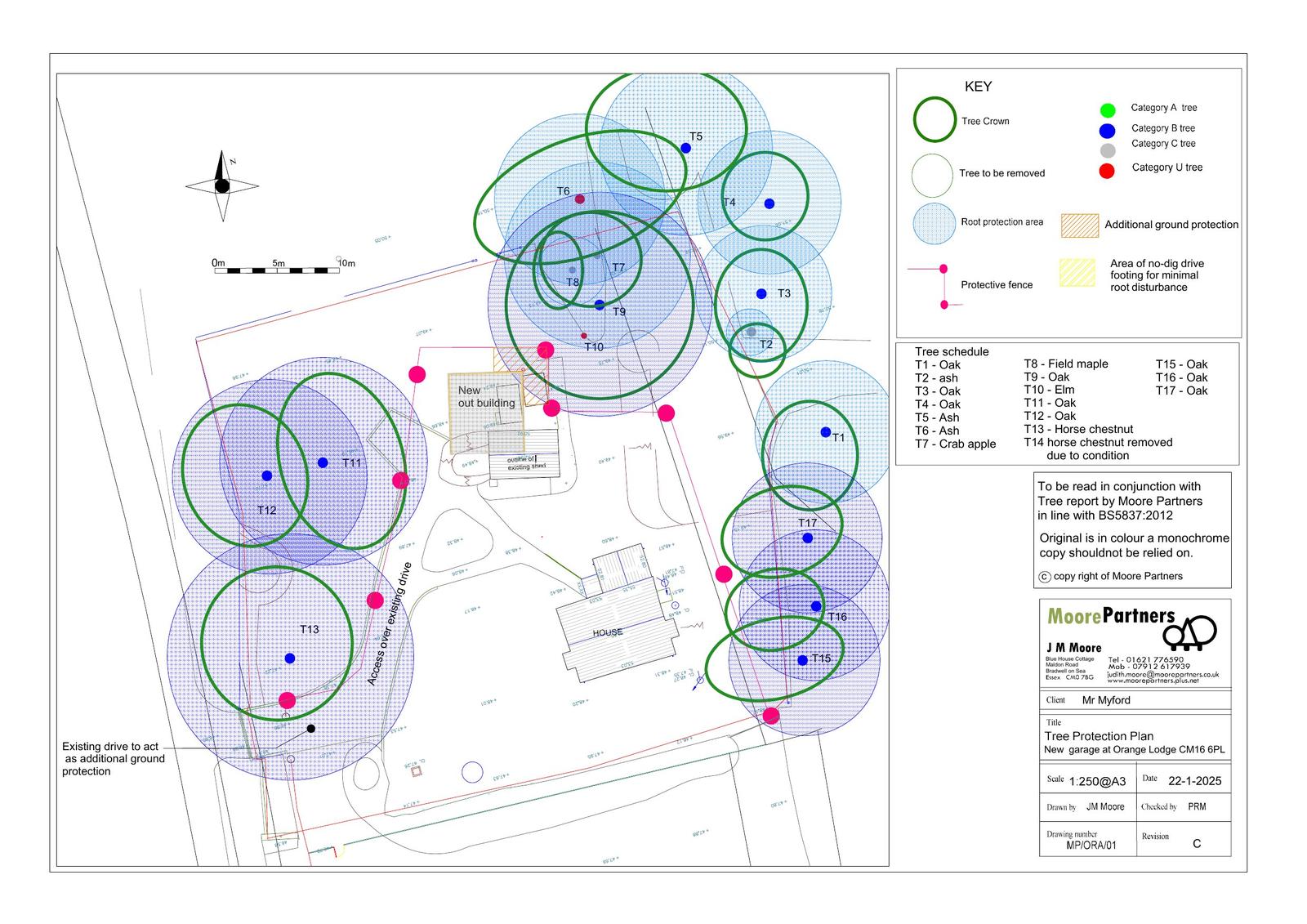Pick the green Category A tree dot
1307x924 pixels.
[1107, 109]
